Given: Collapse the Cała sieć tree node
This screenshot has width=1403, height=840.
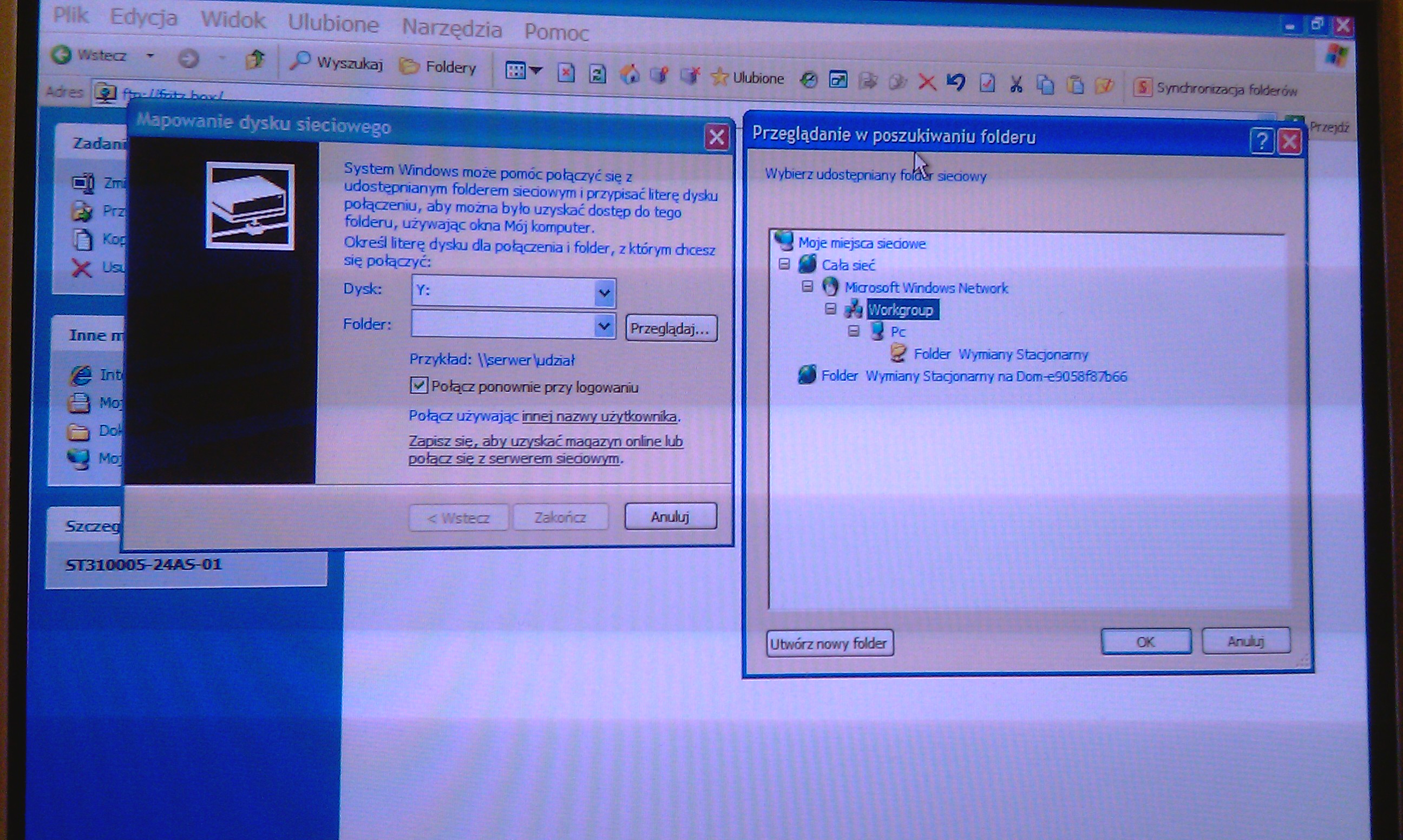Looking at the screenshot, I should pyautogui.click(x=784, y=264).
